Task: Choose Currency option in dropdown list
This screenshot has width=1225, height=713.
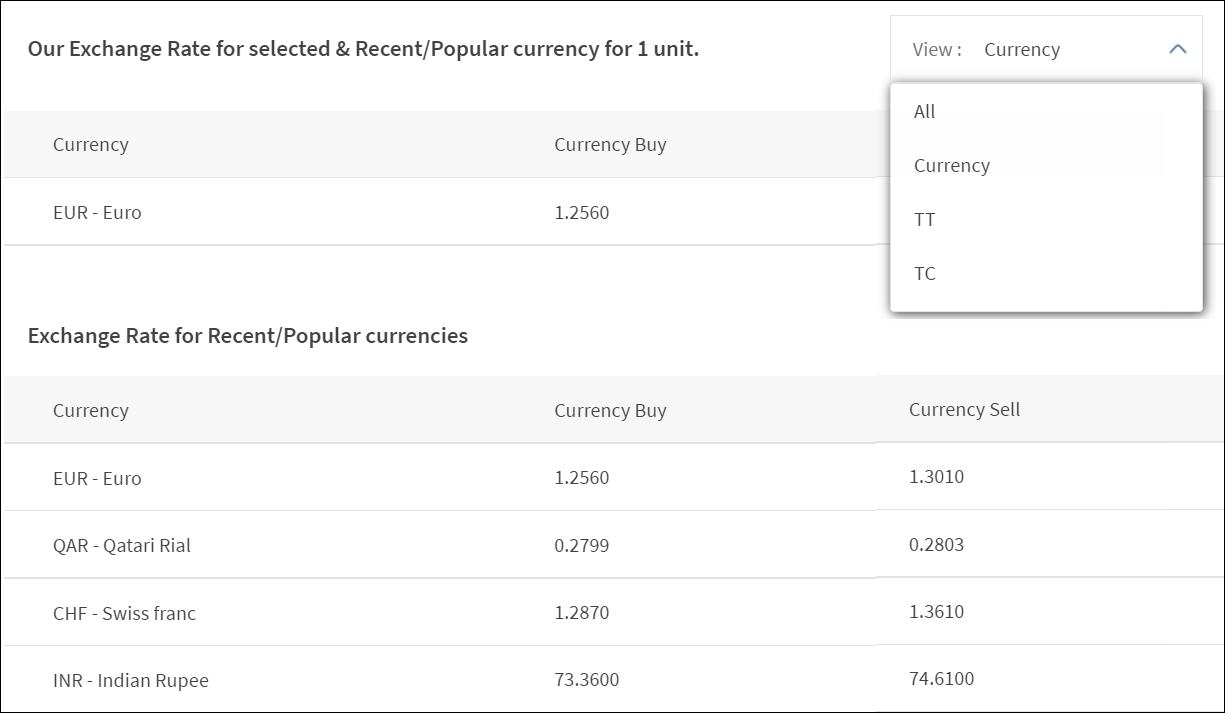Action: click(952, 166)
